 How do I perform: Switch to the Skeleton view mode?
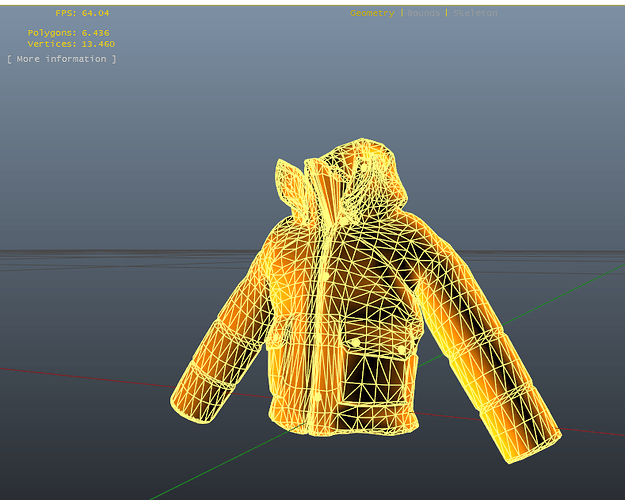point(475,13)
